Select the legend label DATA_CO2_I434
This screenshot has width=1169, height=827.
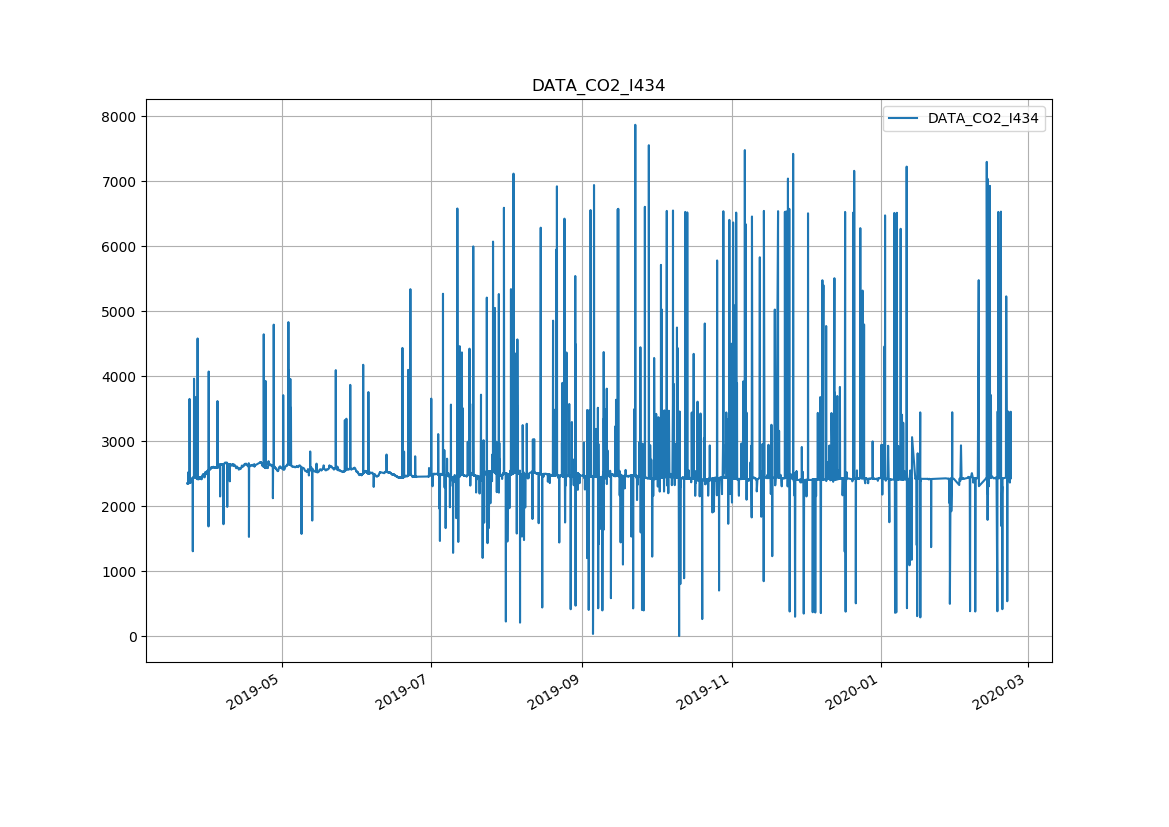coord(983,118)
